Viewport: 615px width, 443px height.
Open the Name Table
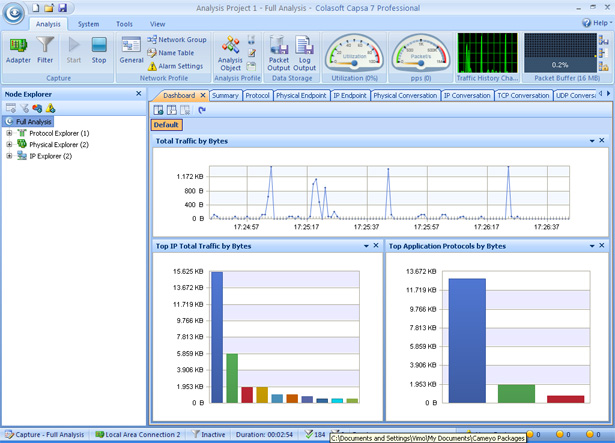coord(171,53)
